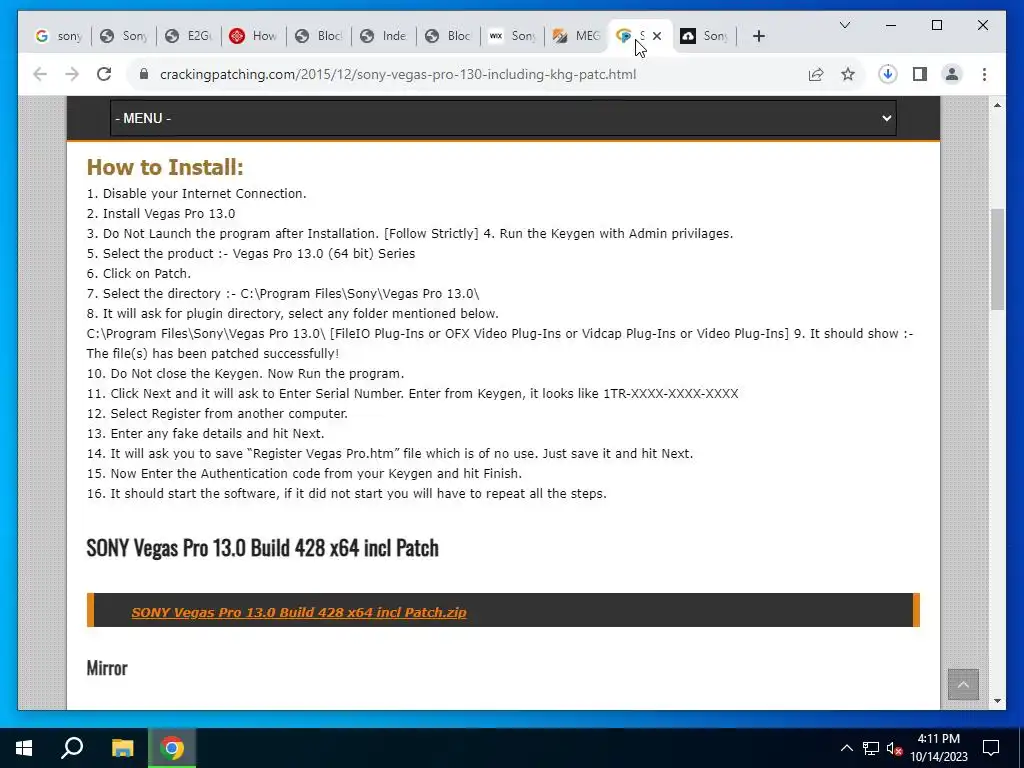
Task: Click the page scrollbar down arrow
Action: [997, 701]
